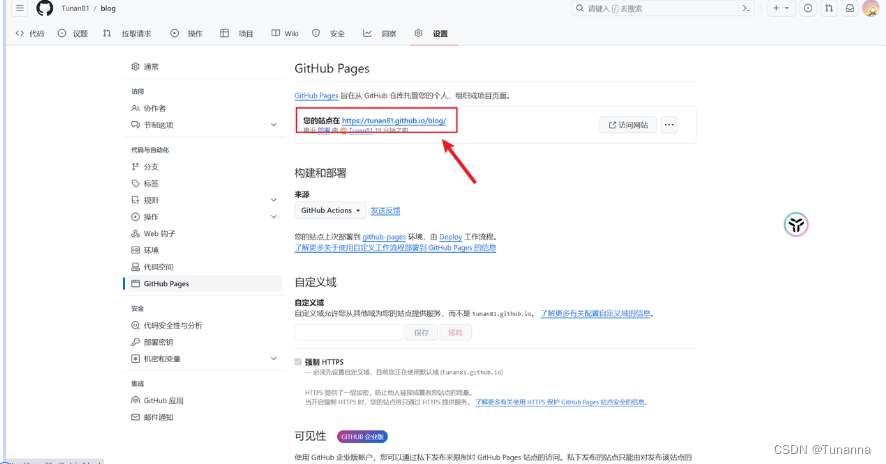
Task: Open the hamburger navigation menu
Action: [20, 8]
